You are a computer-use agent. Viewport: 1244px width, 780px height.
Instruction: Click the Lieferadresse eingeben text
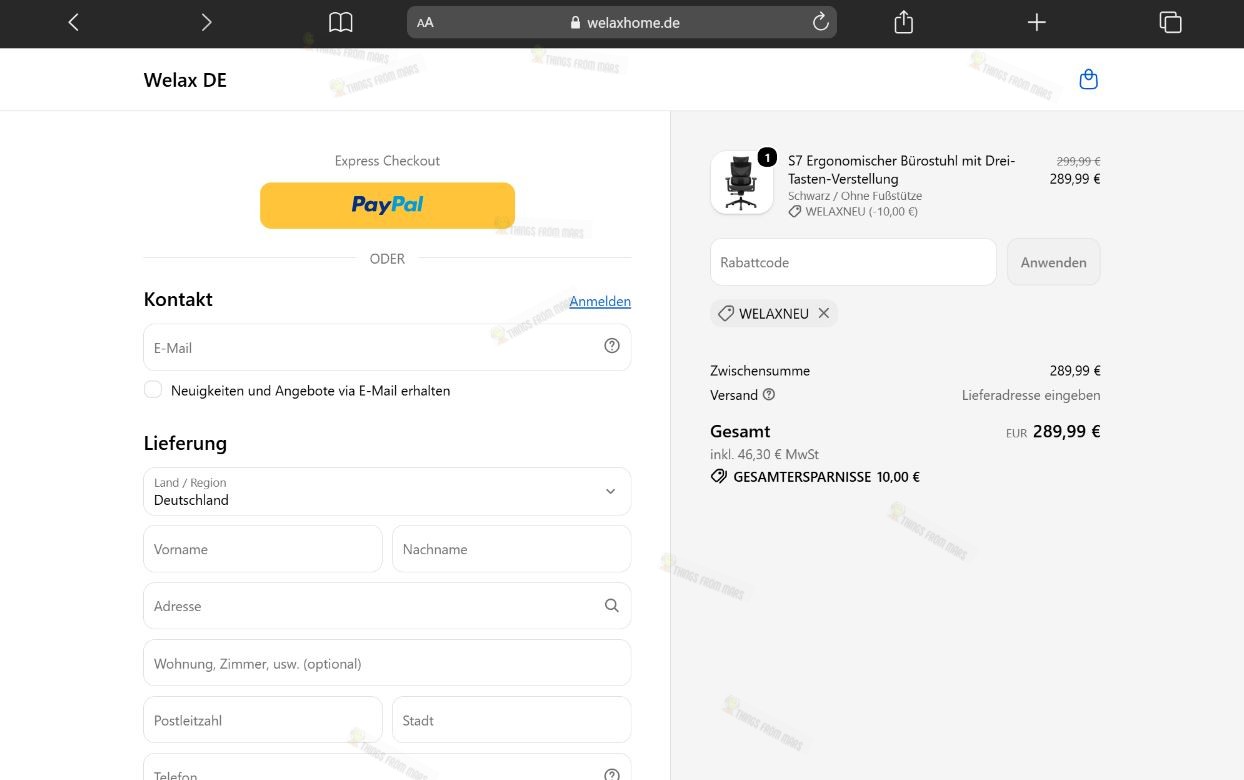[1031, 395]
